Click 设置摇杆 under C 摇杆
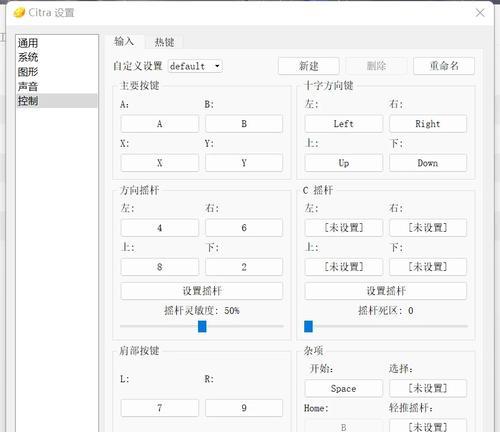This screenshot has width=500, height=432. click(x=386, y=291)
